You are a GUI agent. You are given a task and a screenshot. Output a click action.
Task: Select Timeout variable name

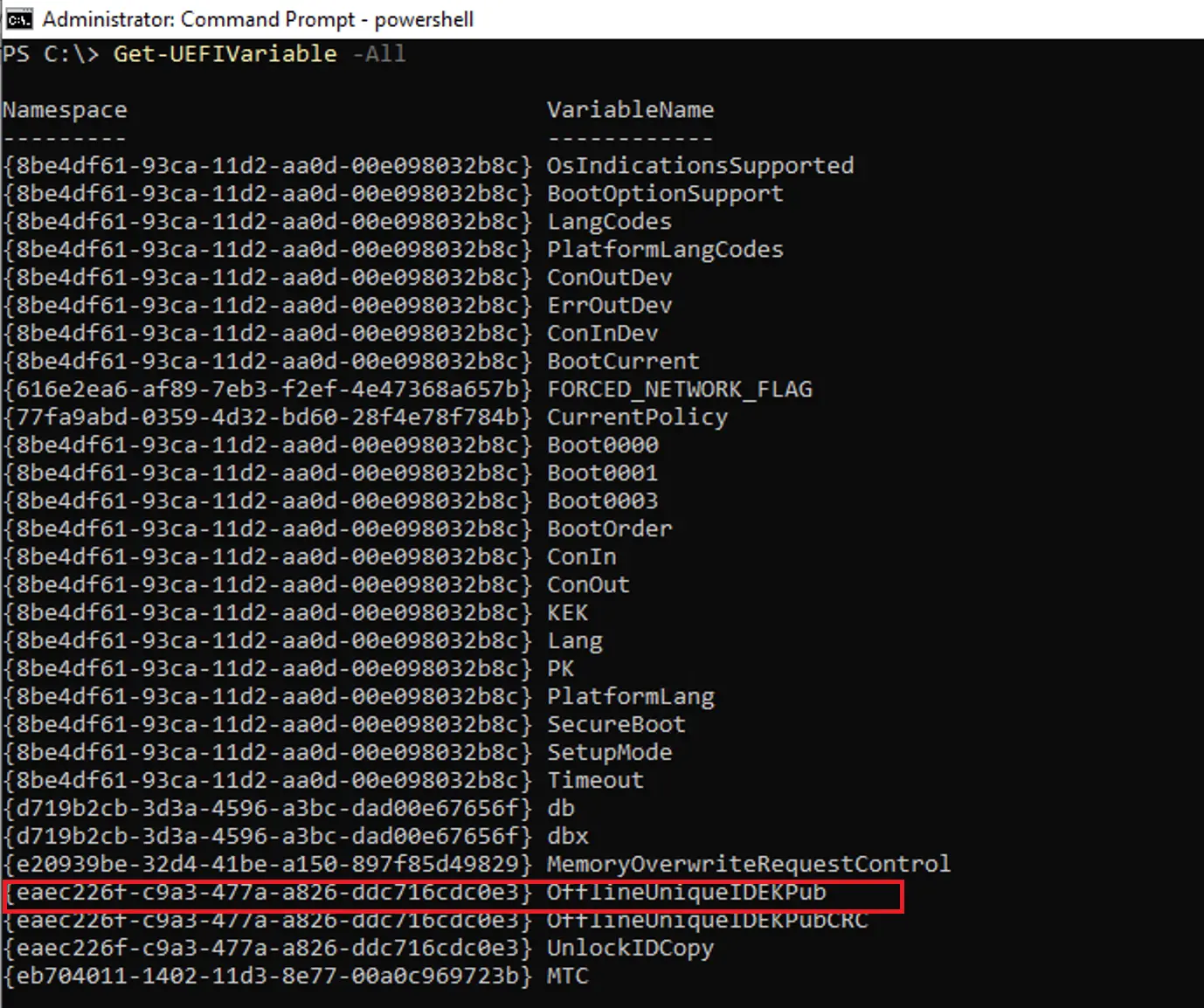[x=595, y=781]
